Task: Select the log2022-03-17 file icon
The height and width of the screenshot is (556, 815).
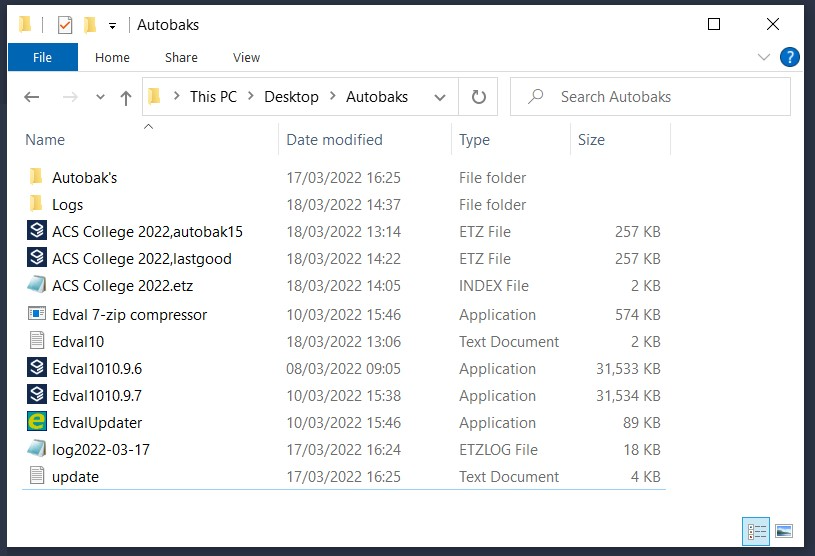Action: click(37, 449)
